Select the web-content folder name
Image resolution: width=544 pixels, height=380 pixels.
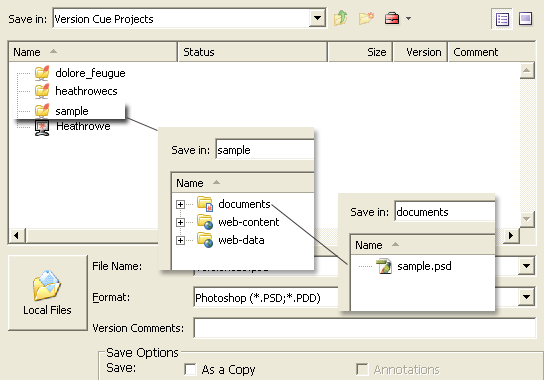(248, 222)
